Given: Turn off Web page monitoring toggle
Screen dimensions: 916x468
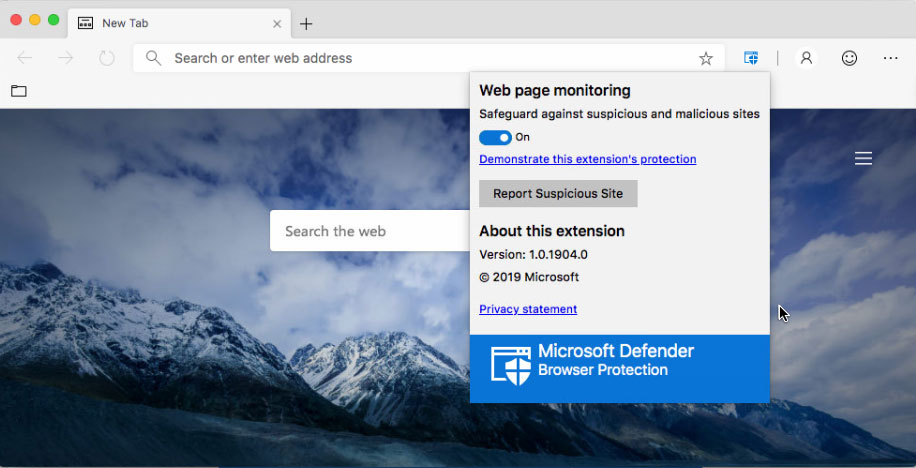Looking at the screenshot, I should (x=495, y=137).
